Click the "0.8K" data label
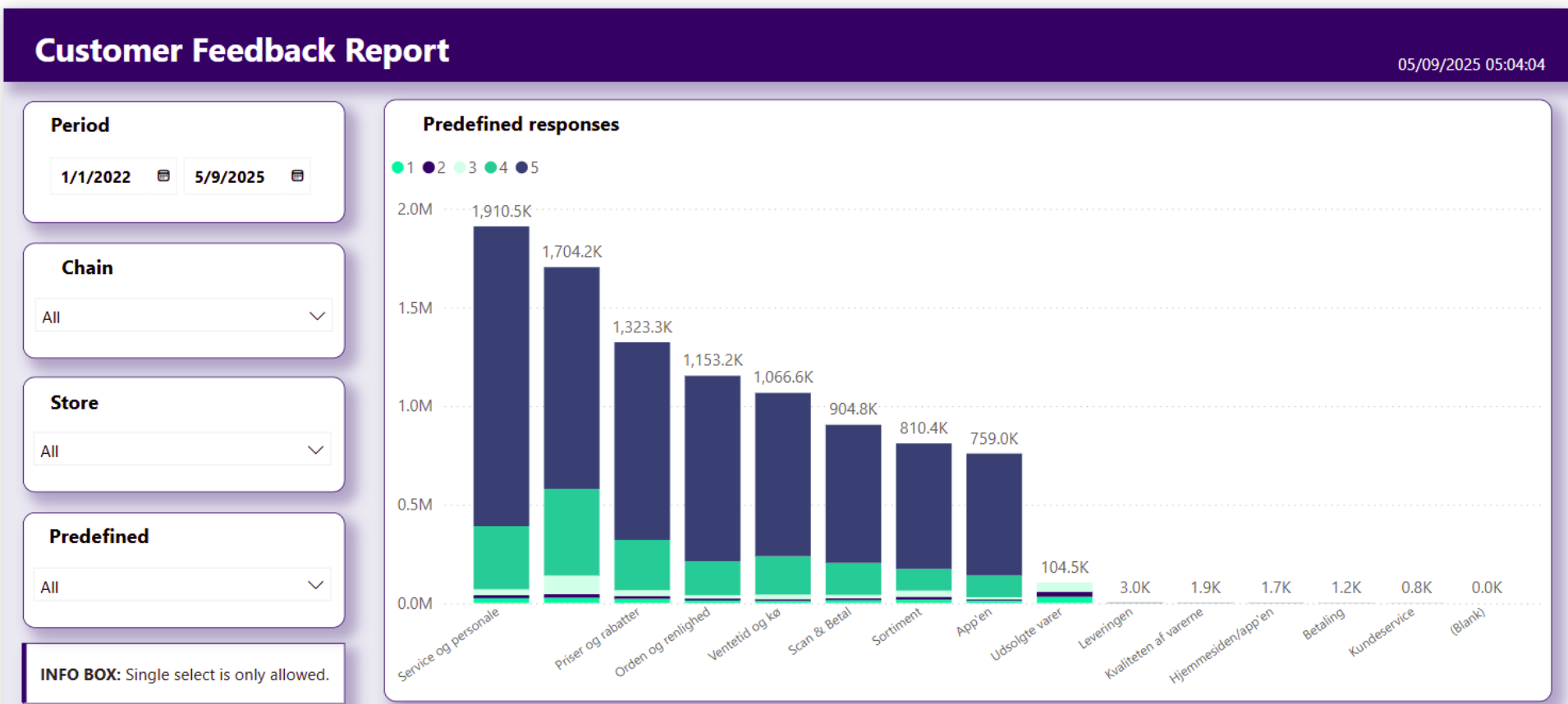1568x704 pixels. (x=1417, y=587)
